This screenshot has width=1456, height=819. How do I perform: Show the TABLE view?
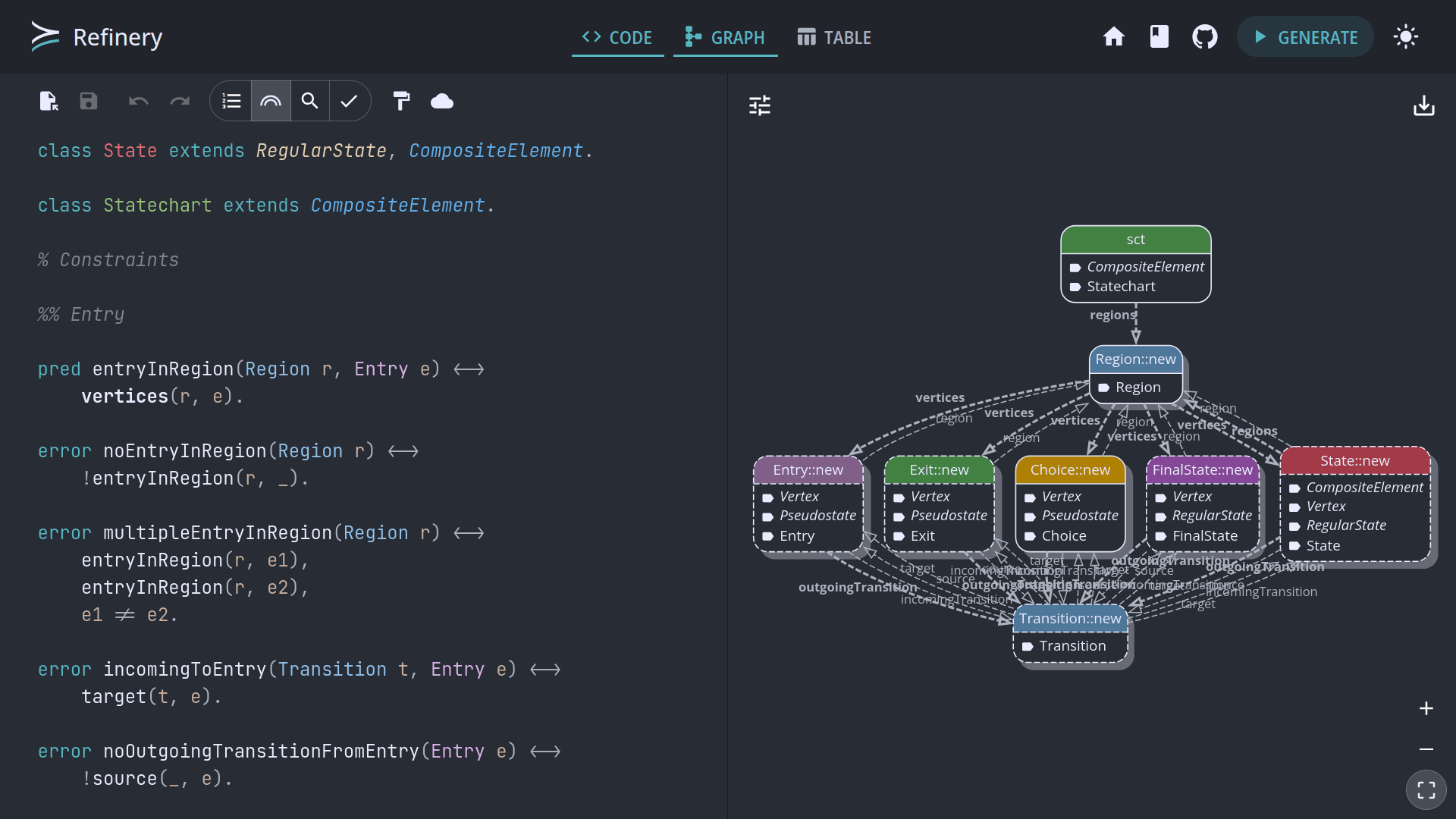[x=834, y=37]
